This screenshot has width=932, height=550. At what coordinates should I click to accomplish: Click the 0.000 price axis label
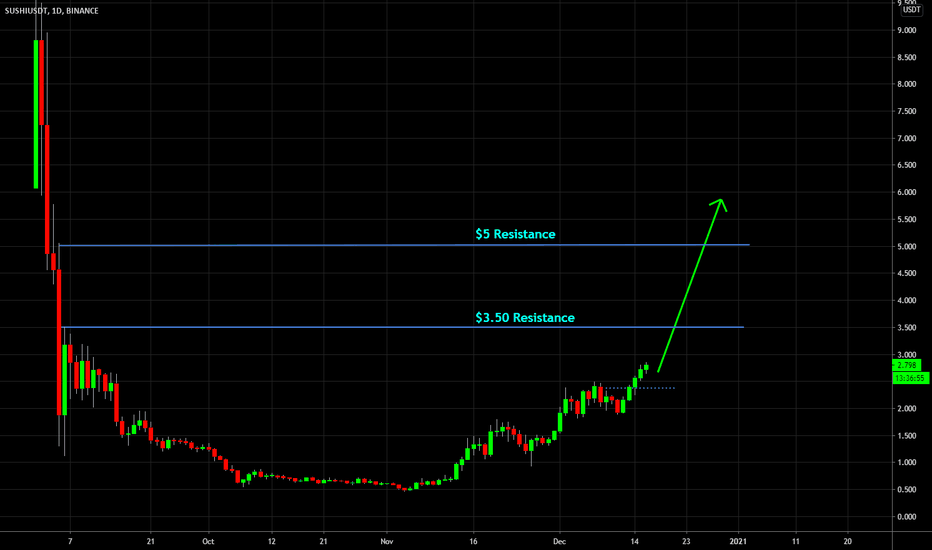coord(906,517)
